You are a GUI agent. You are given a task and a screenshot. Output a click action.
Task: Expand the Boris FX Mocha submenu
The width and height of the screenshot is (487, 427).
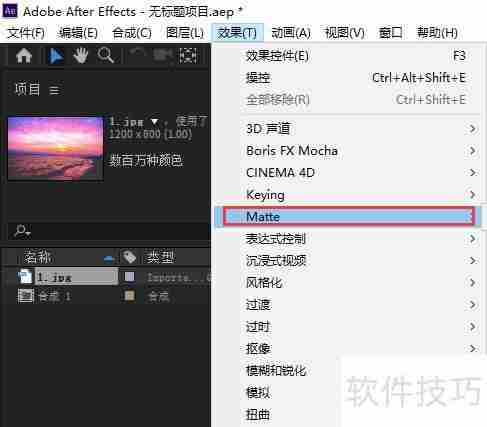tap(347, 151)
